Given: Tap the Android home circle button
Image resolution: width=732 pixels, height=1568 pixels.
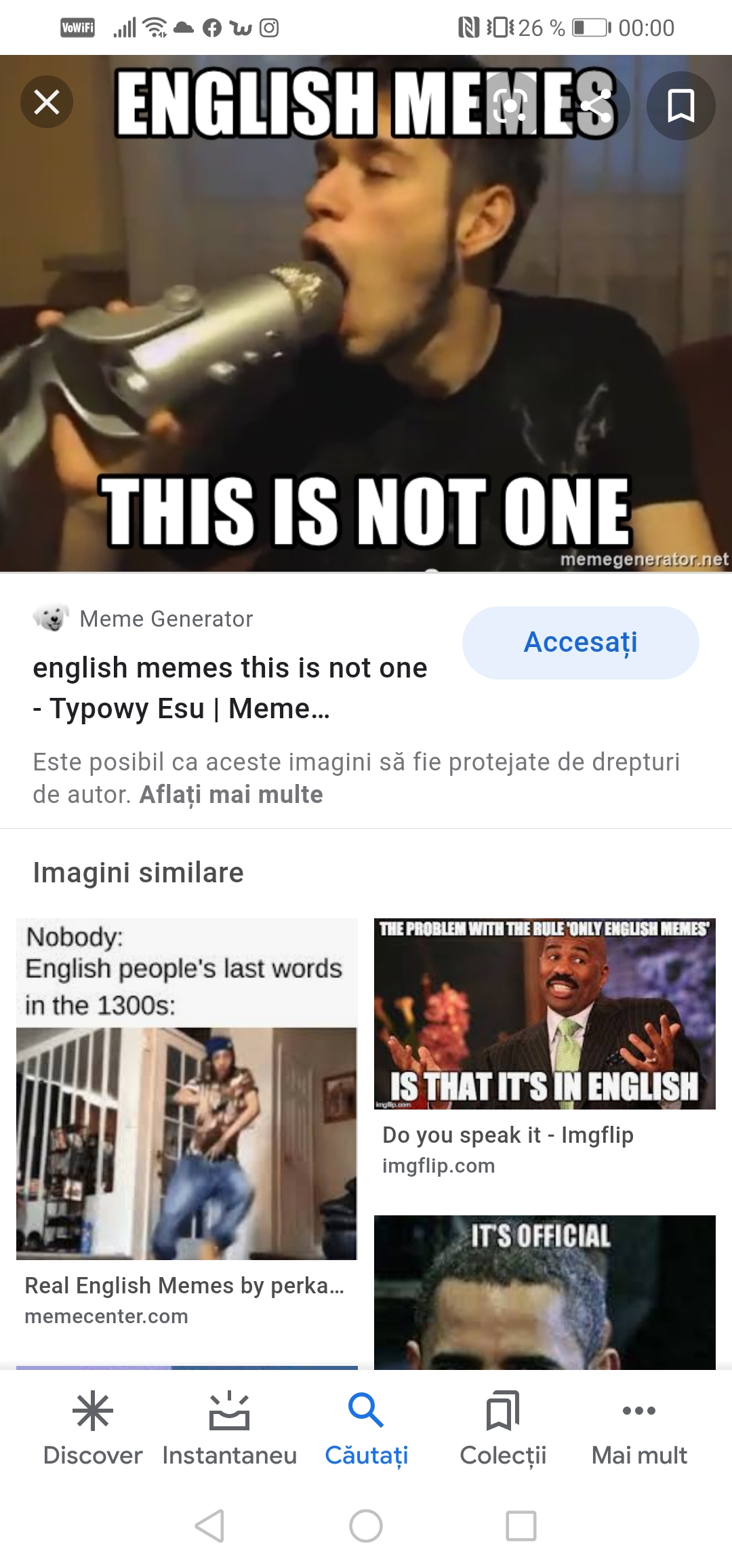Looking at the screenshot, I should tap(366, 1526).
